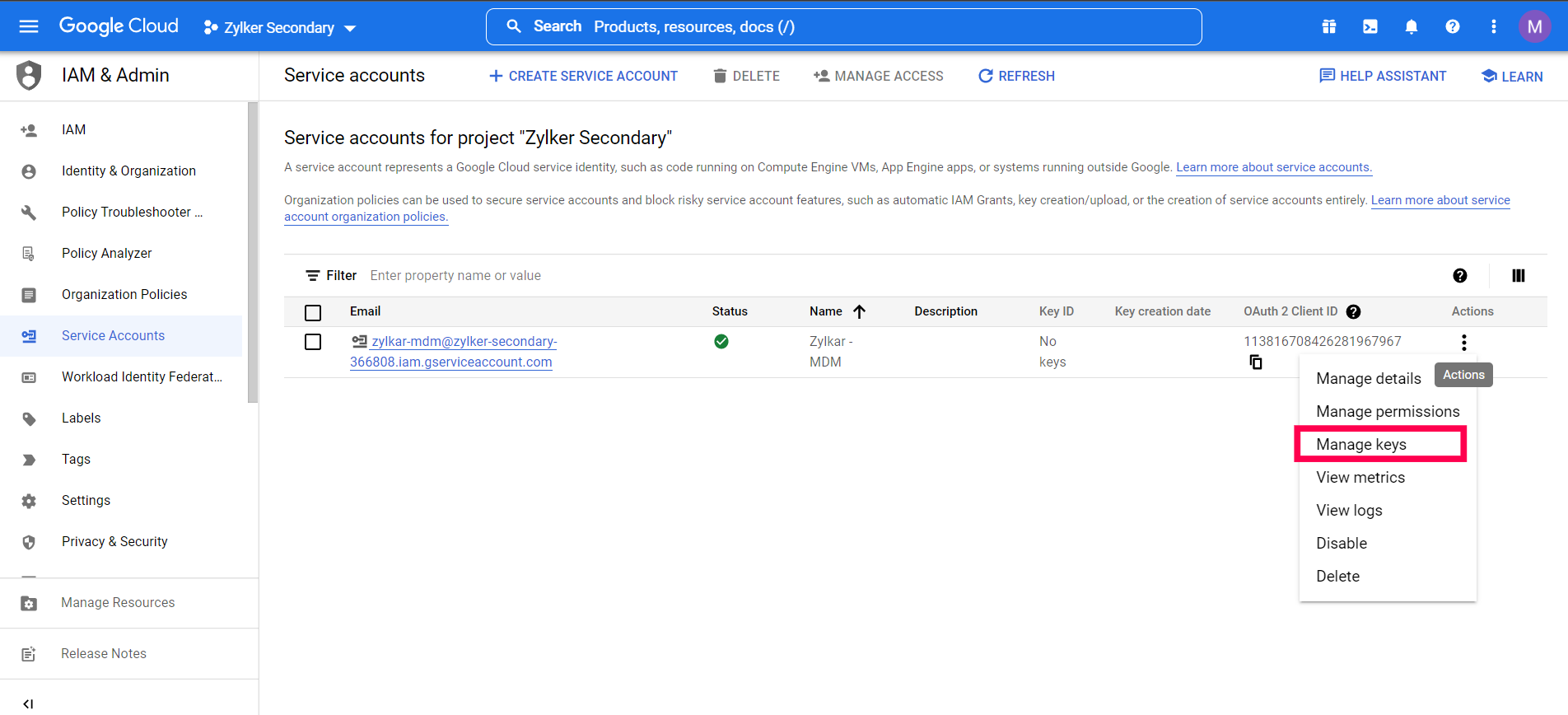
Task: Click the IAM & Admin shield icon
Action: click(29, 75)
